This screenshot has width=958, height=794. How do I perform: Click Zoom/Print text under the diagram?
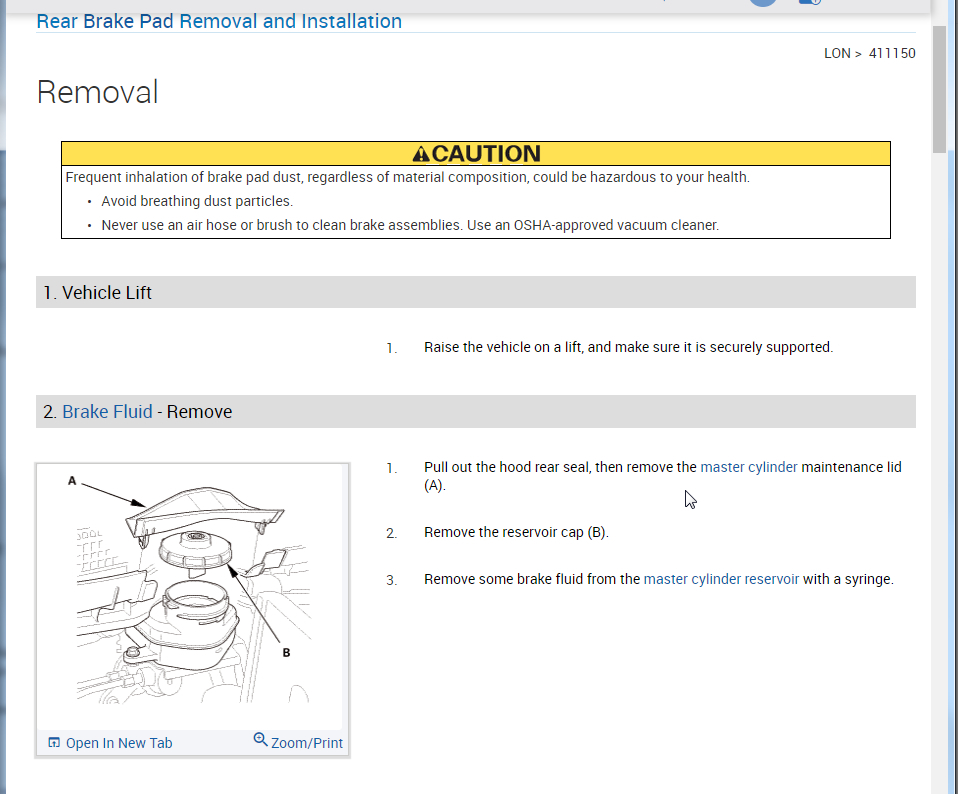(307, 743)
